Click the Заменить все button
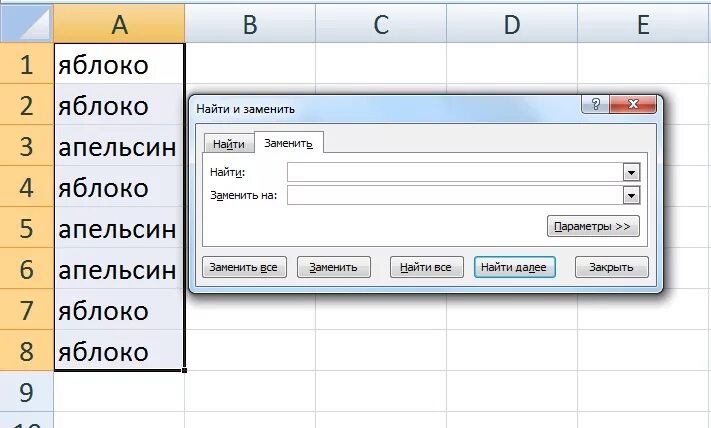The width and height of the screenshot is (711, 428). (244, 267)
